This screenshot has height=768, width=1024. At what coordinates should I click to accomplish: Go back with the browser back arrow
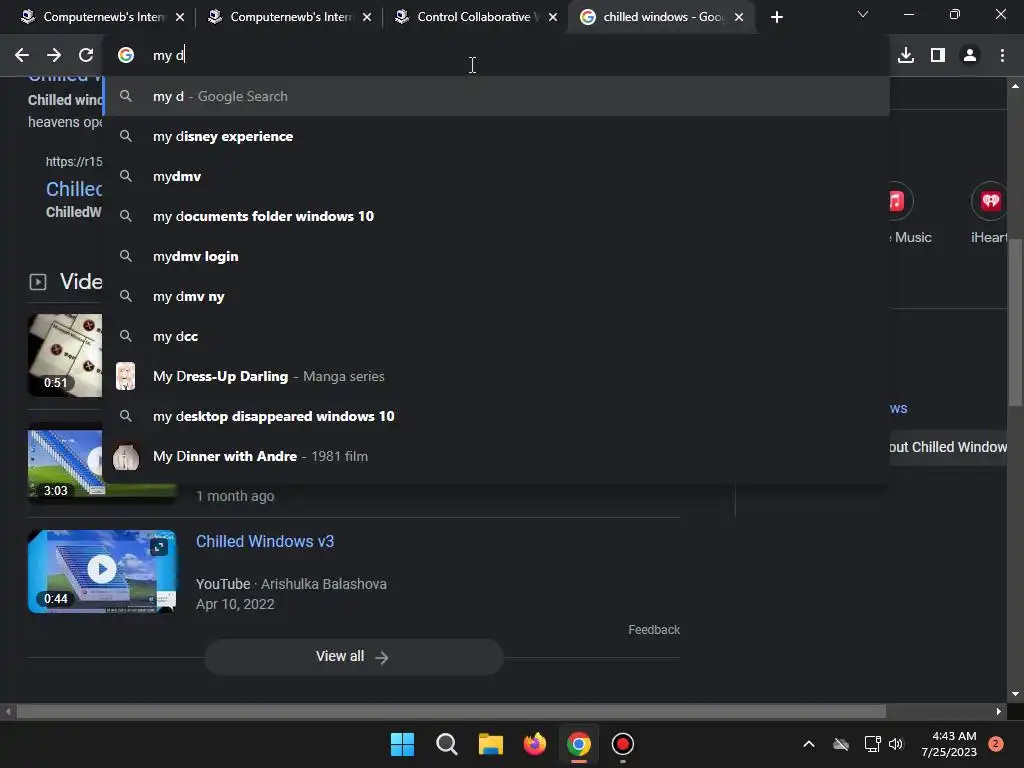coord(22,56)
